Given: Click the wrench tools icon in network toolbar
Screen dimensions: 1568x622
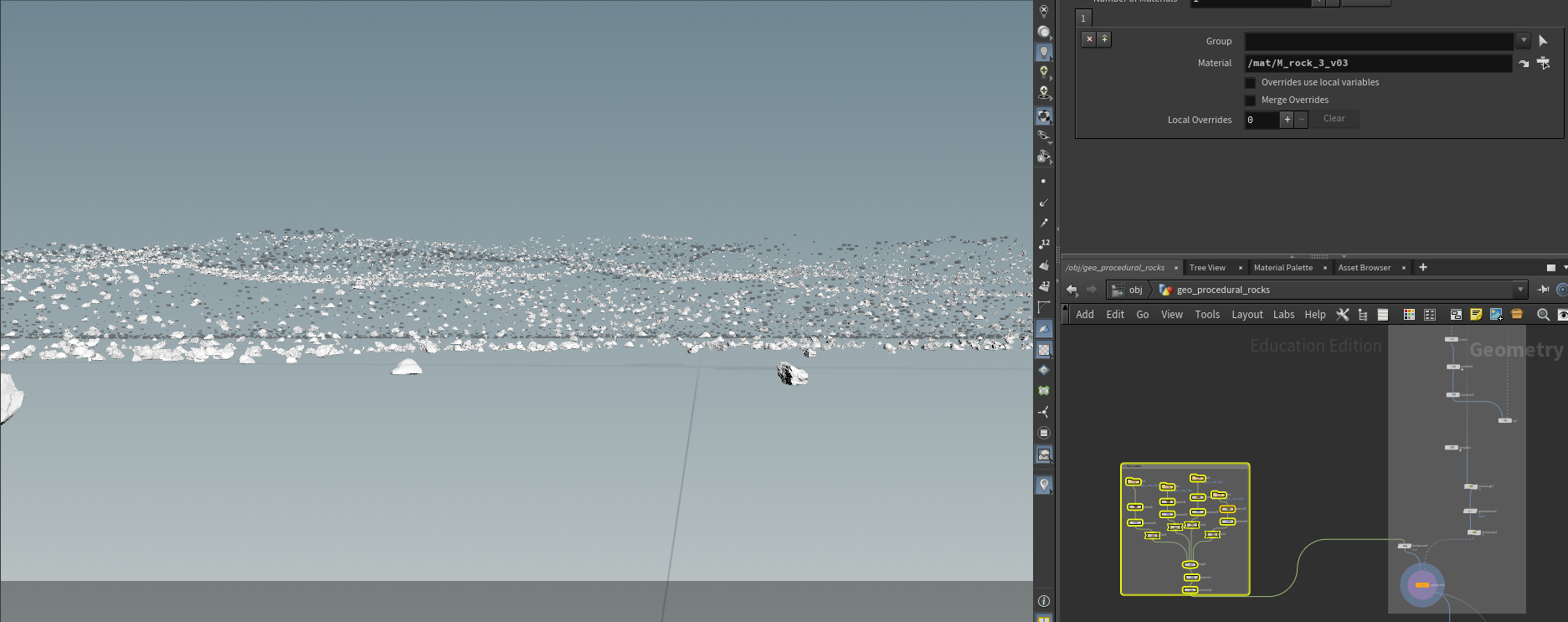Looking at the screenshot, I should click(1343, 315).
